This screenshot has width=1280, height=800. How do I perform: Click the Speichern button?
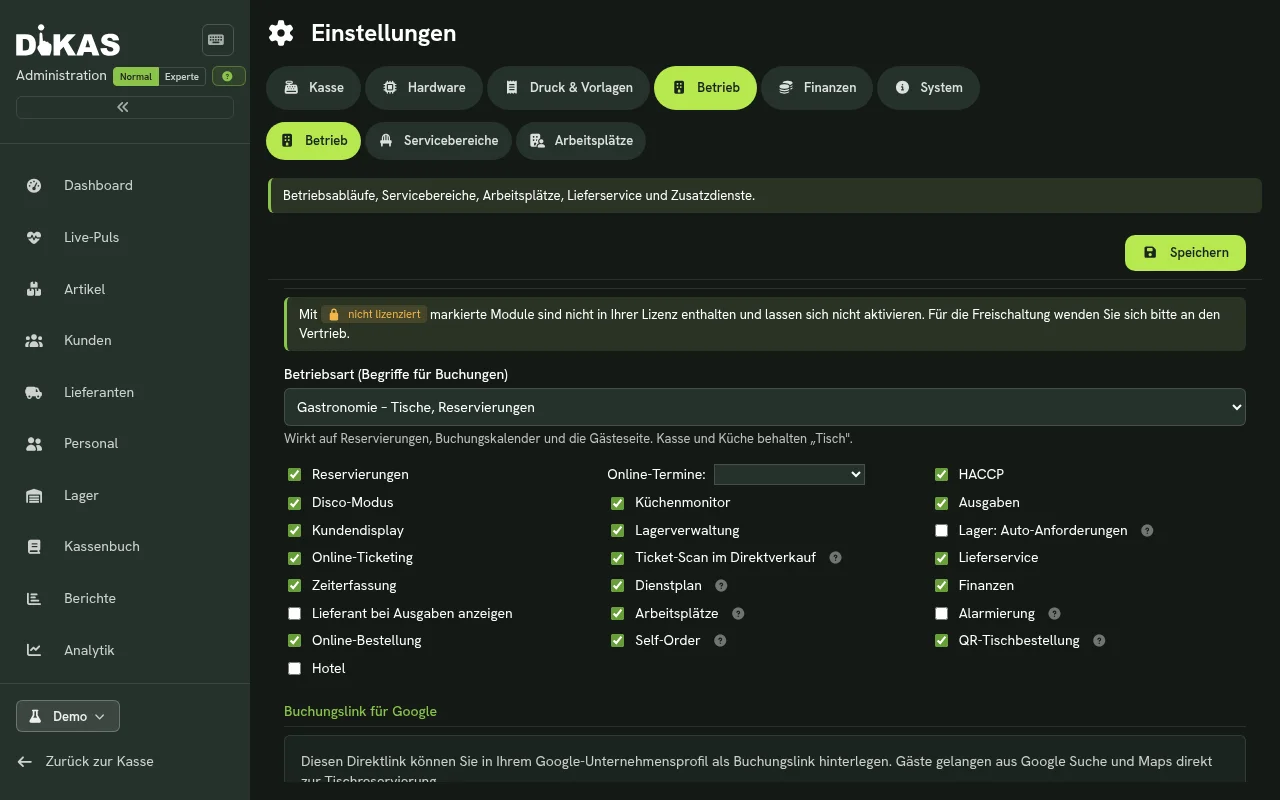pyautogui.click(x=1185, y=253)
